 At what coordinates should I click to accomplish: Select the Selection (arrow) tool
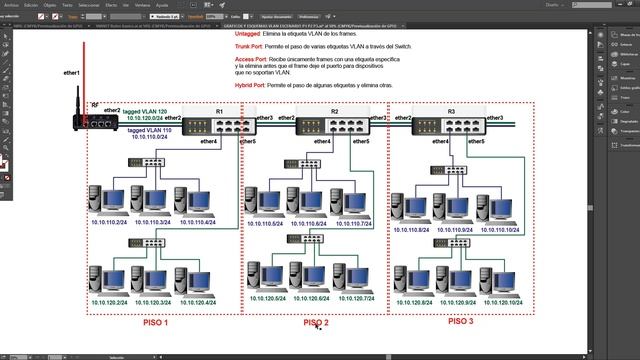[5, 37]
